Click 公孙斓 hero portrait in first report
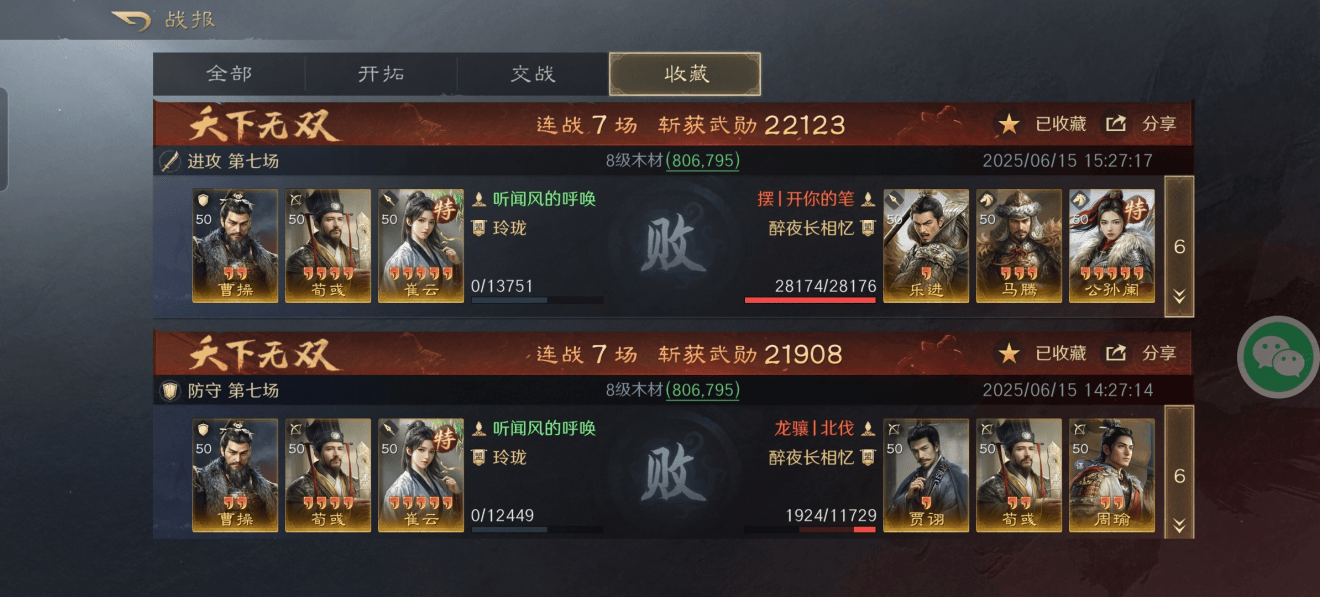Viewport: 1320px width, 597px height. click(1112, 246)
